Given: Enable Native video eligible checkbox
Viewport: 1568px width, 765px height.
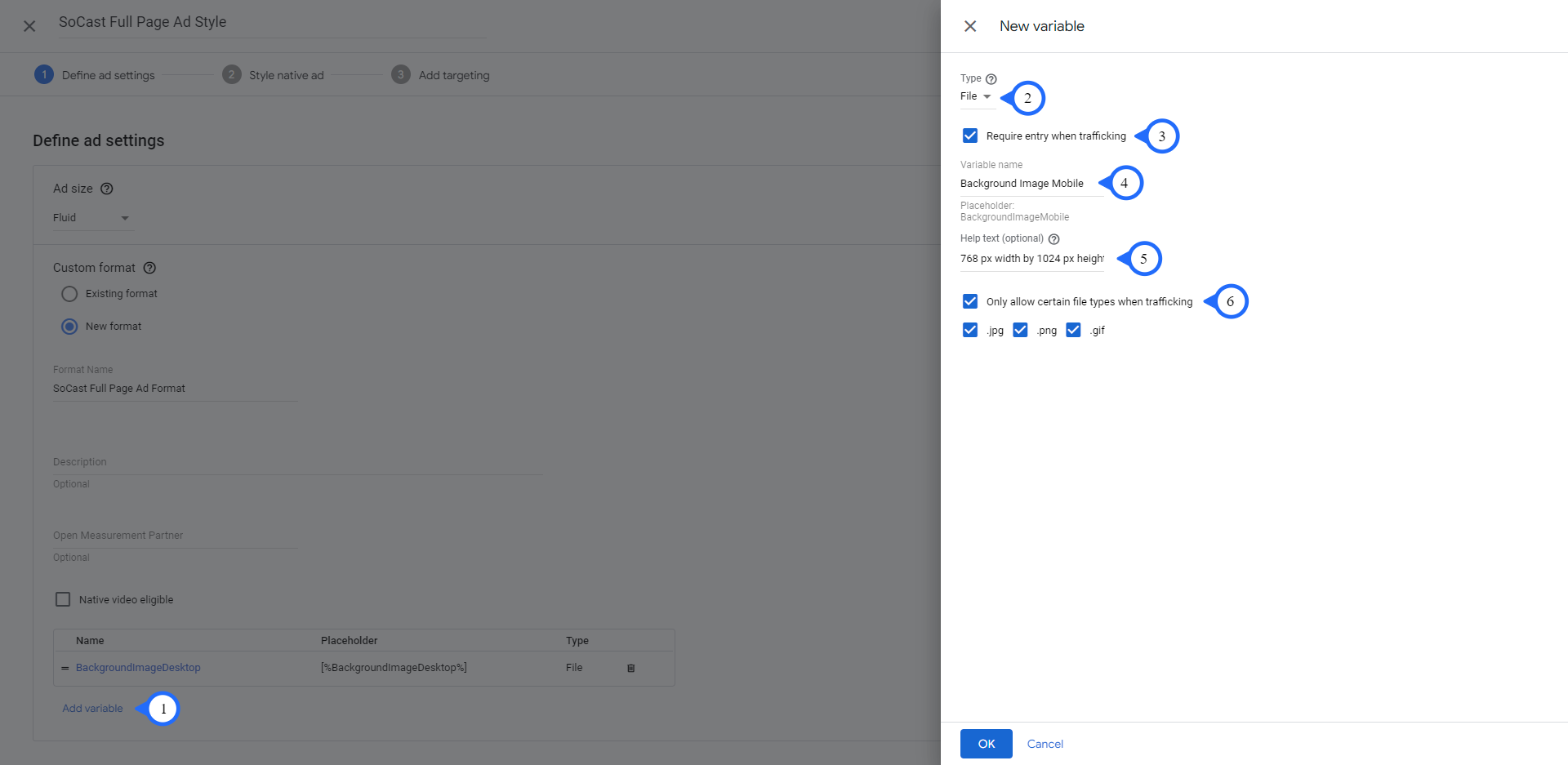Looking at the screenshot, I should [x=63, y=599].
